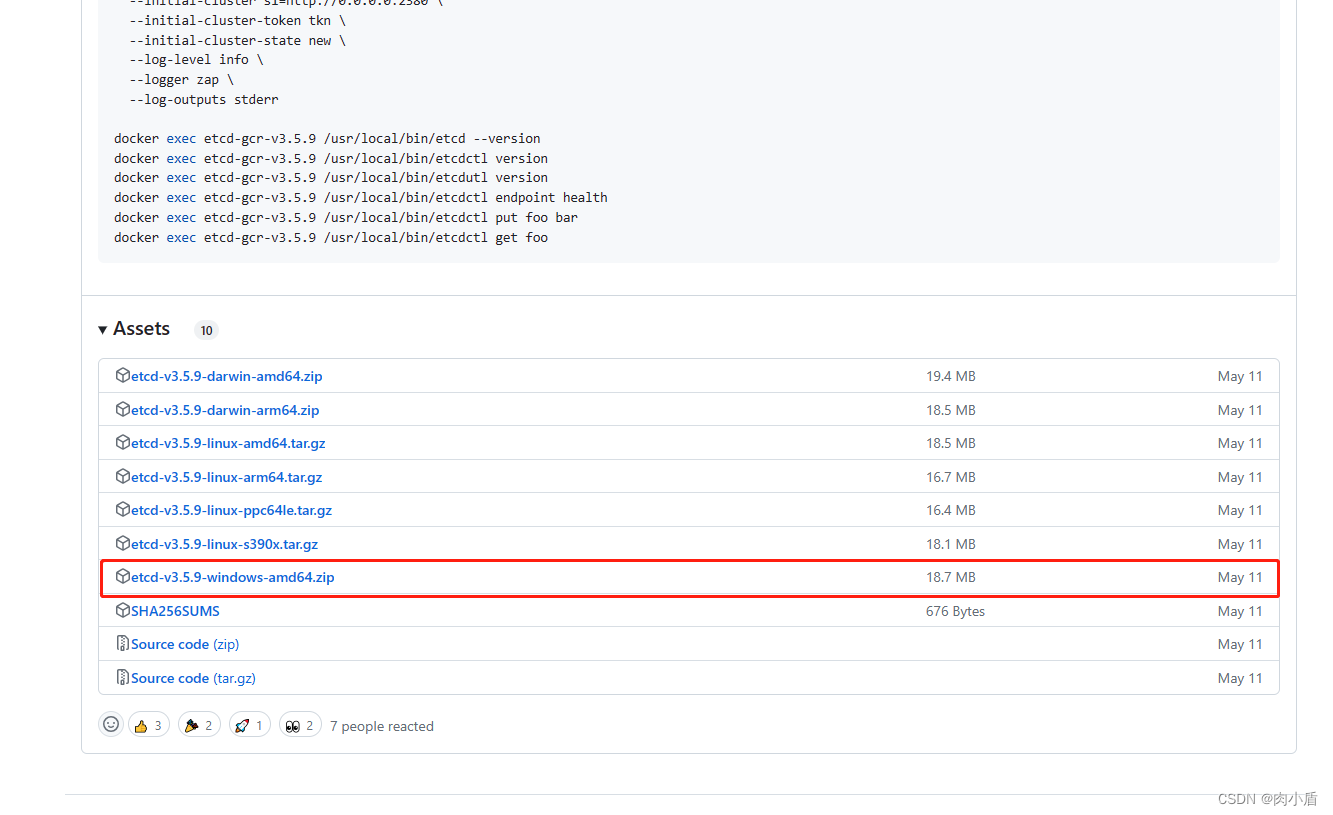Image resolution: width=1333 pixels, height=815 pixels.
Task: Open the SHA256SUMS file link
Action: pos(175,611)
